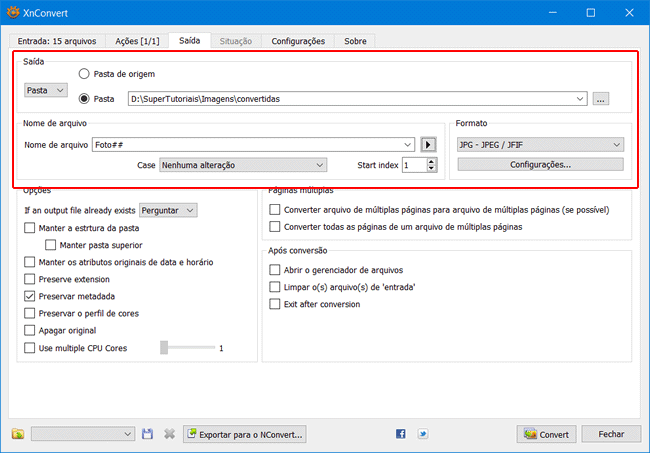Switch to the Configurações tab
Screen dimensions: 650x453
[298, 41]
